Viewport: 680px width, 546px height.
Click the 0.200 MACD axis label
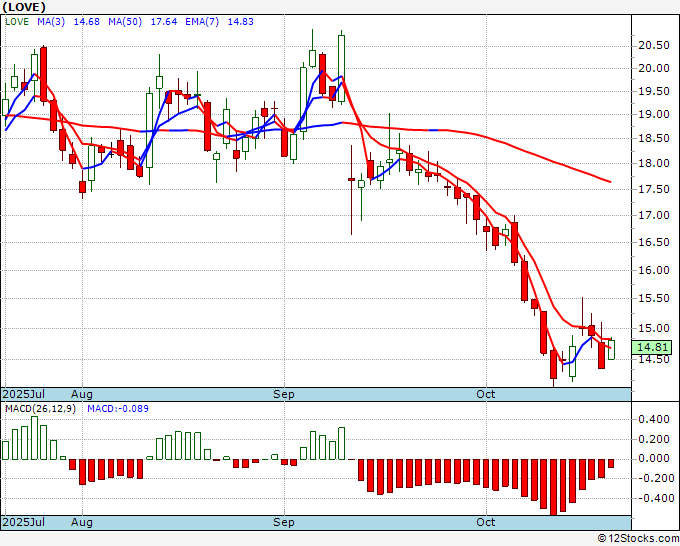pos(654,439)
